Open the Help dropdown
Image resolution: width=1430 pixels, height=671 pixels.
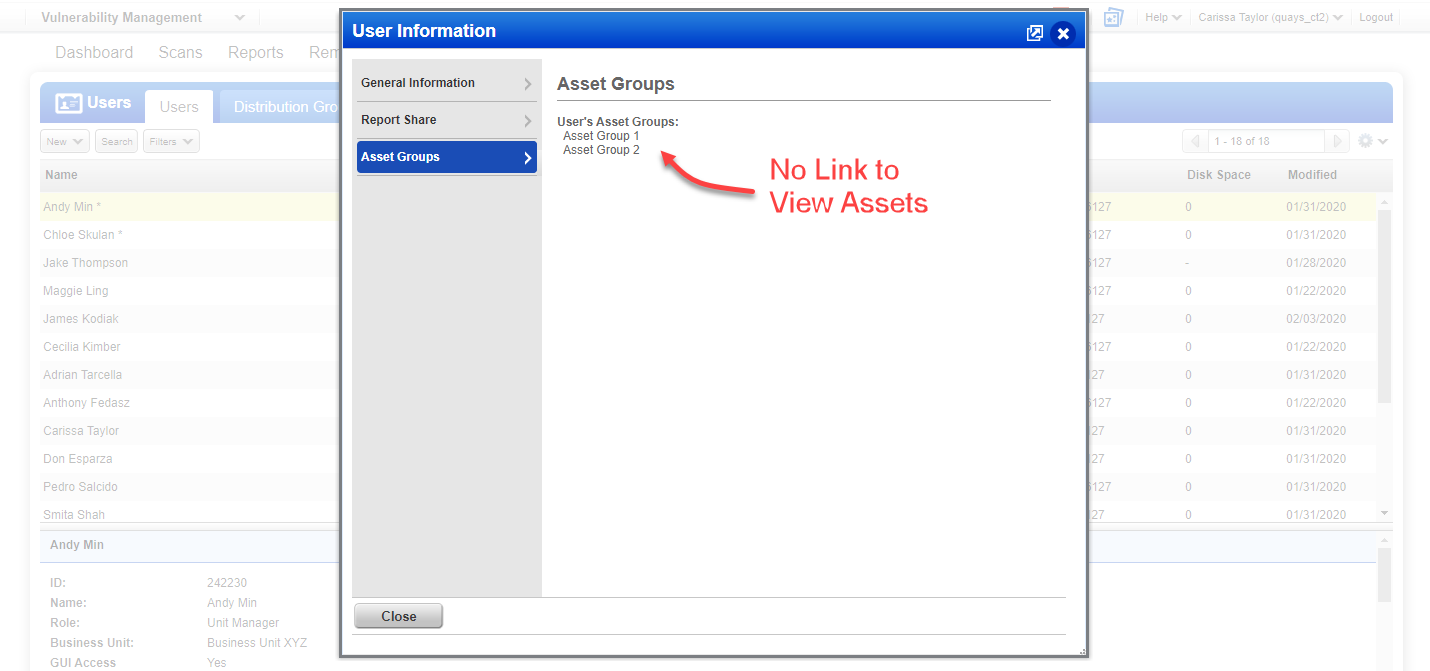click(1162, 17)
